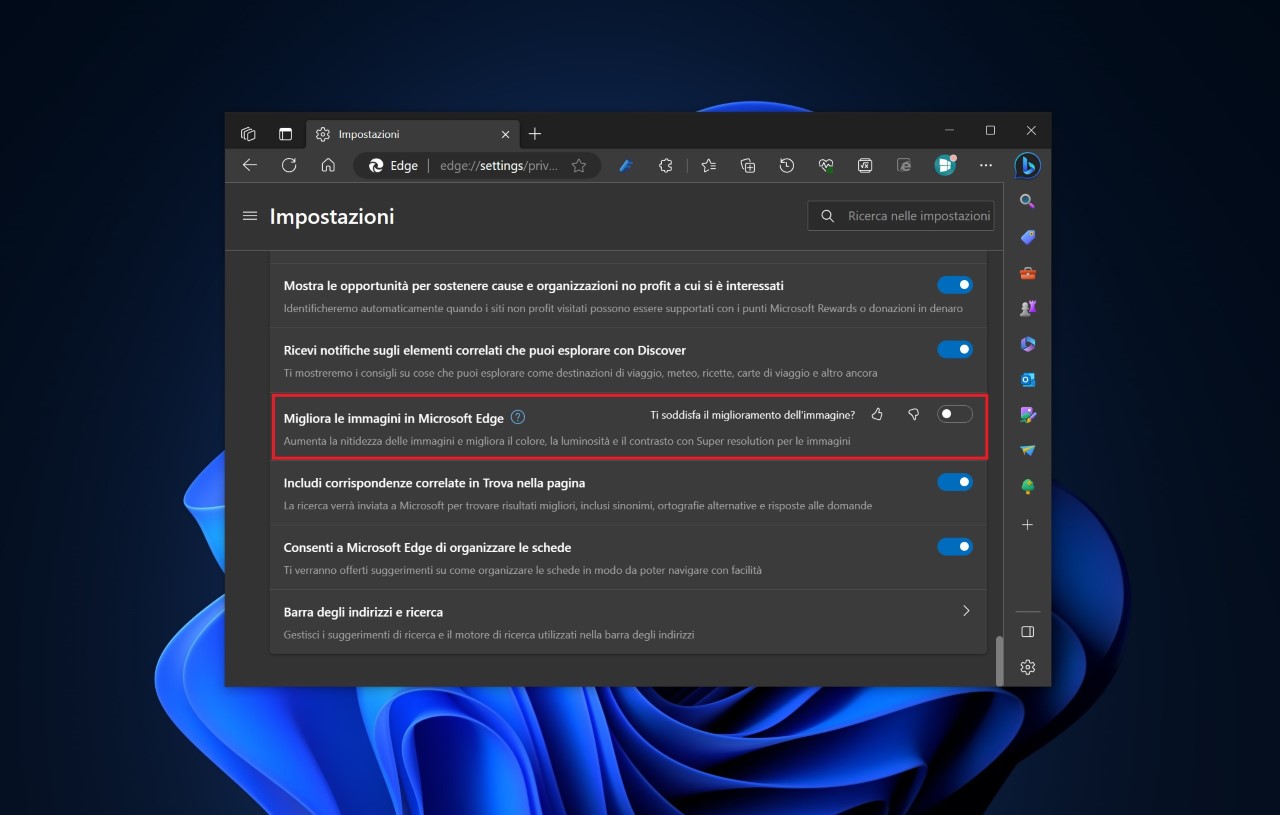The image size is (1280, 815).
Task: Open the History clock icon
Action: 787,166
